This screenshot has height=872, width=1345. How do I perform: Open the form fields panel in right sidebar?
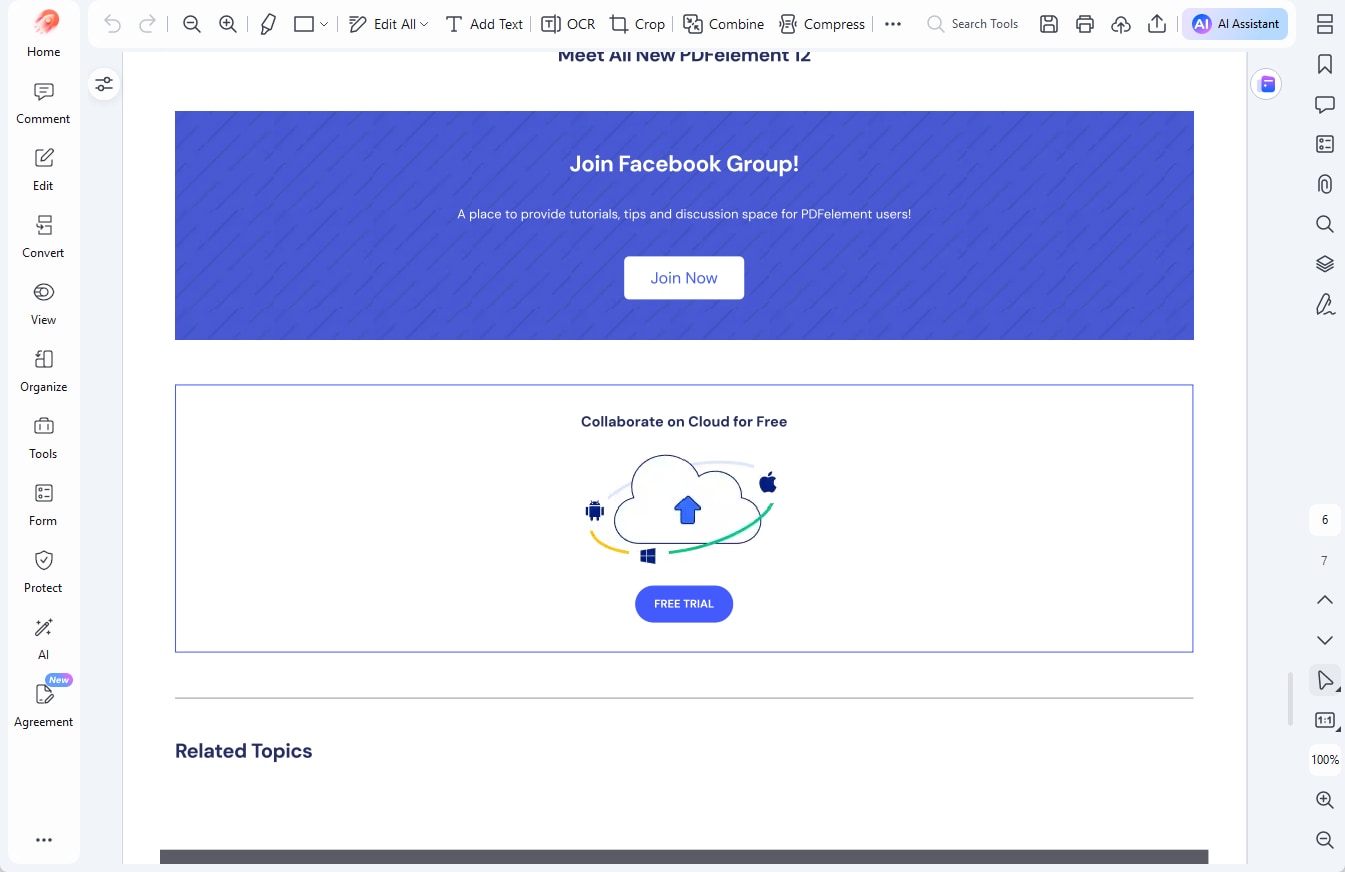point(1325,144)
